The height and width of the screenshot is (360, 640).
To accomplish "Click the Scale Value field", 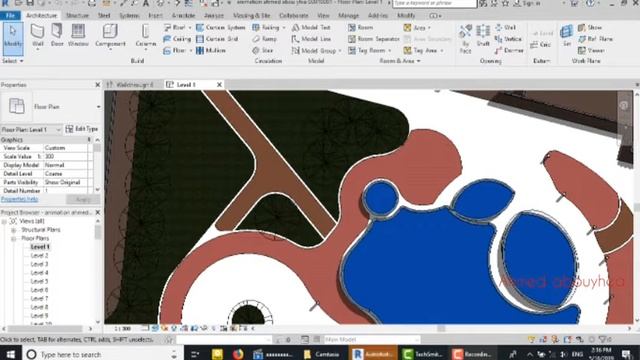I will pyautogui.click(x=65, y=156).
